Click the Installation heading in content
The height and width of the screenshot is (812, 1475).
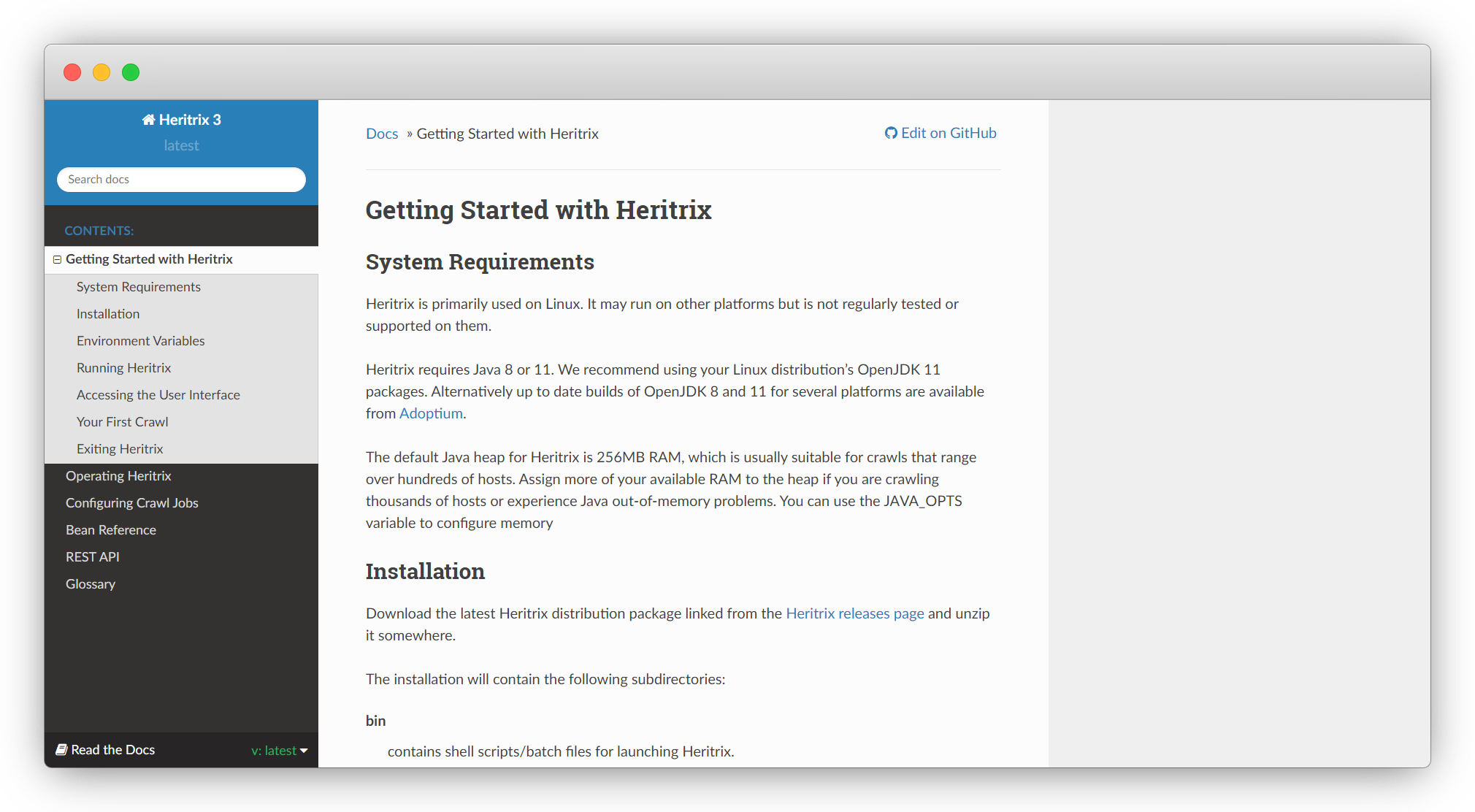[x=425, y=571]
